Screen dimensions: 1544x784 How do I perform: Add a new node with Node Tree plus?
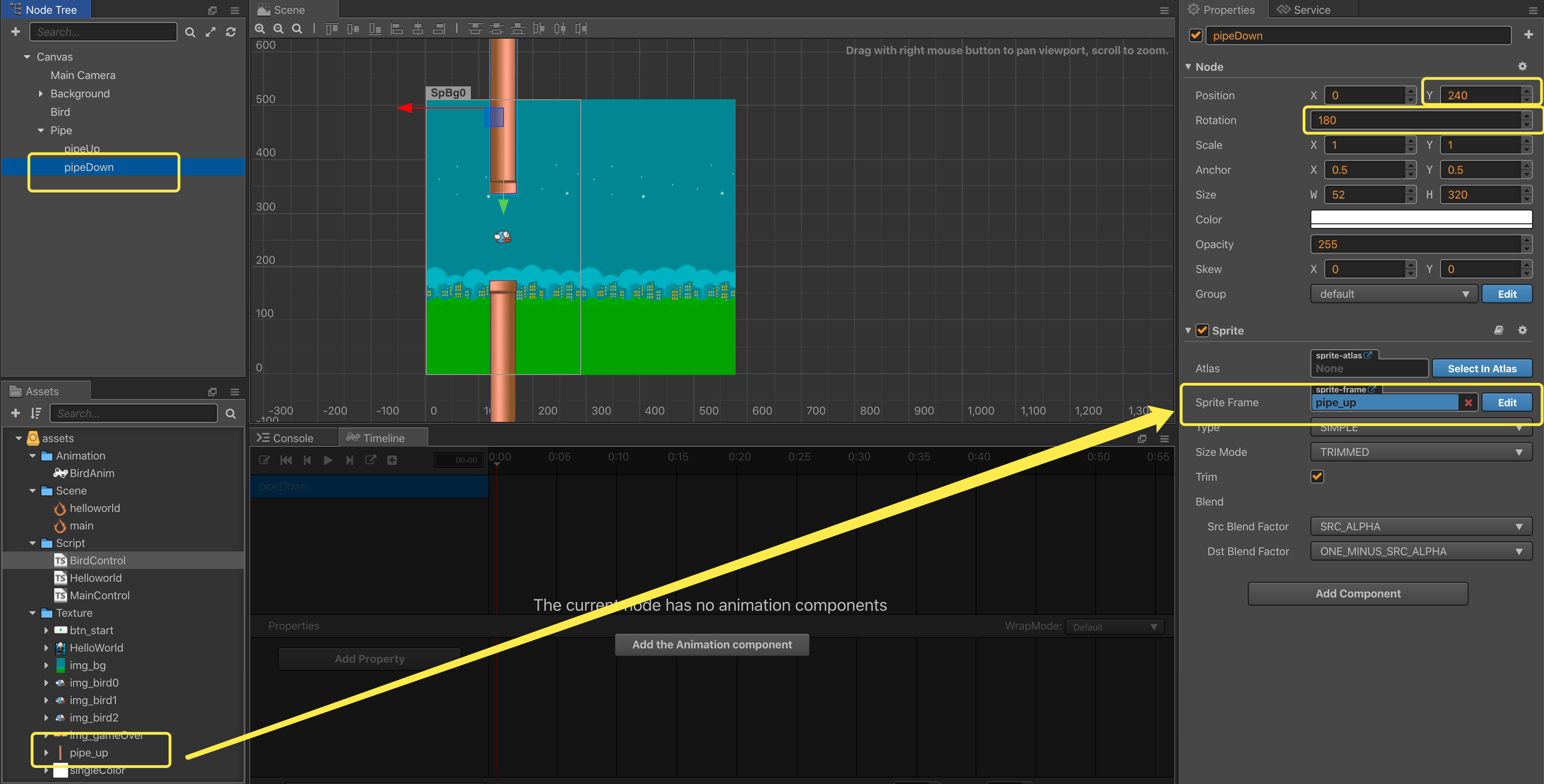[x=16, y=32]
